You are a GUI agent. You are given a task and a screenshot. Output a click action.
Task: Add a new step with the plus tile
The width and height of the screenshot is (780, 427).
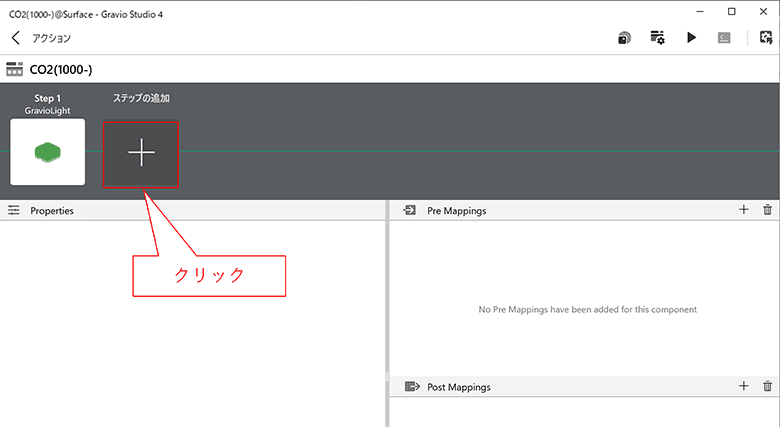pyautogui.click(x=141, y=154)
